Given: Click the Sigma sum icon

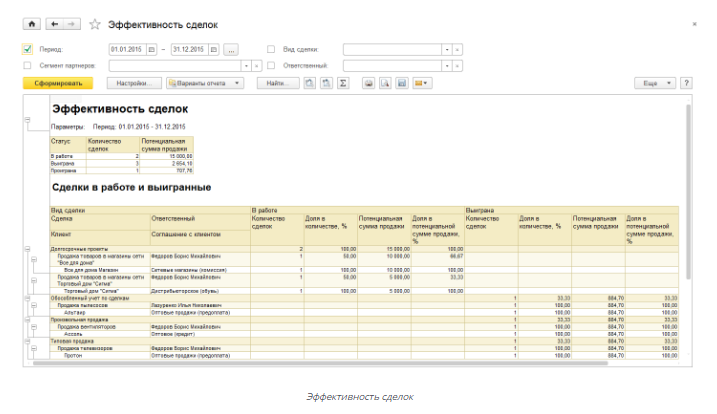Looking at the screenshot, I should coord(343,83).
